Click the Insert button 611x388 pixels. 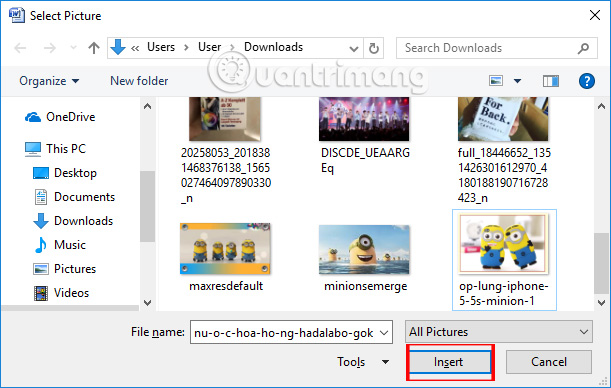[449, 362]
